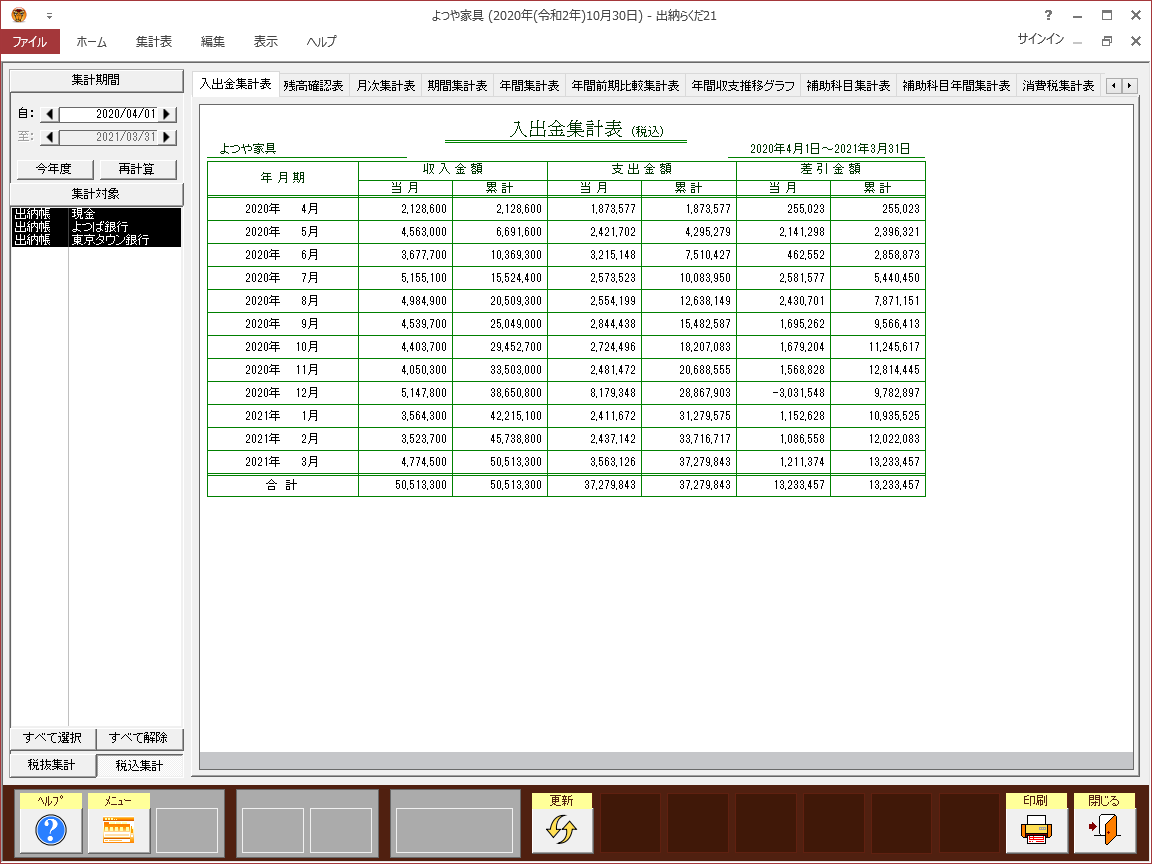
Task: Open the ファイル menu
Action: pyautogui.click(x=29, y=42)
